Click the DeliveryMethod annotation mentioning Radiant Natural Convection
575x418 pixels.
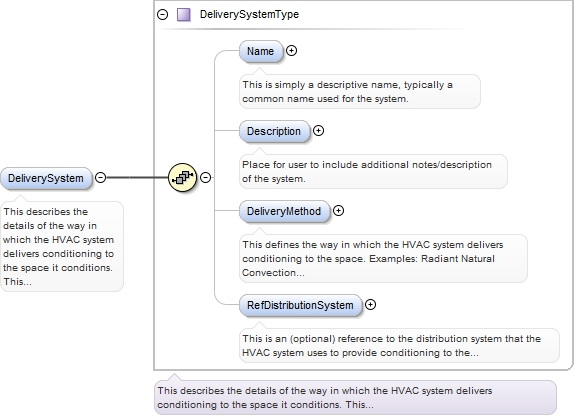(x=383, y=258)
